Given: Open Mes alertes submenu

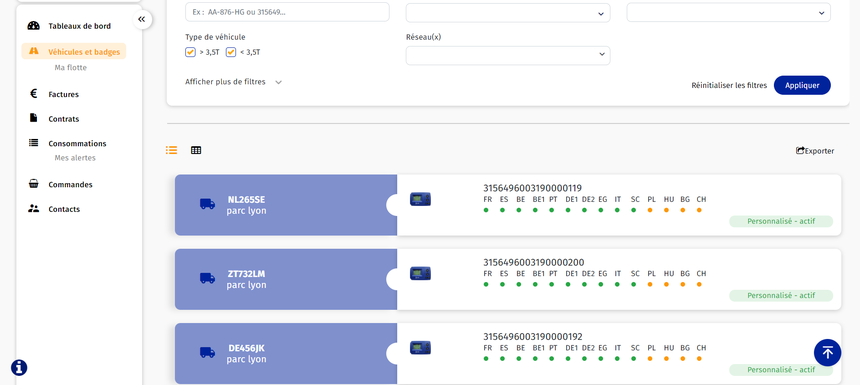Looking at the screenshot, I should pos(75,158).
